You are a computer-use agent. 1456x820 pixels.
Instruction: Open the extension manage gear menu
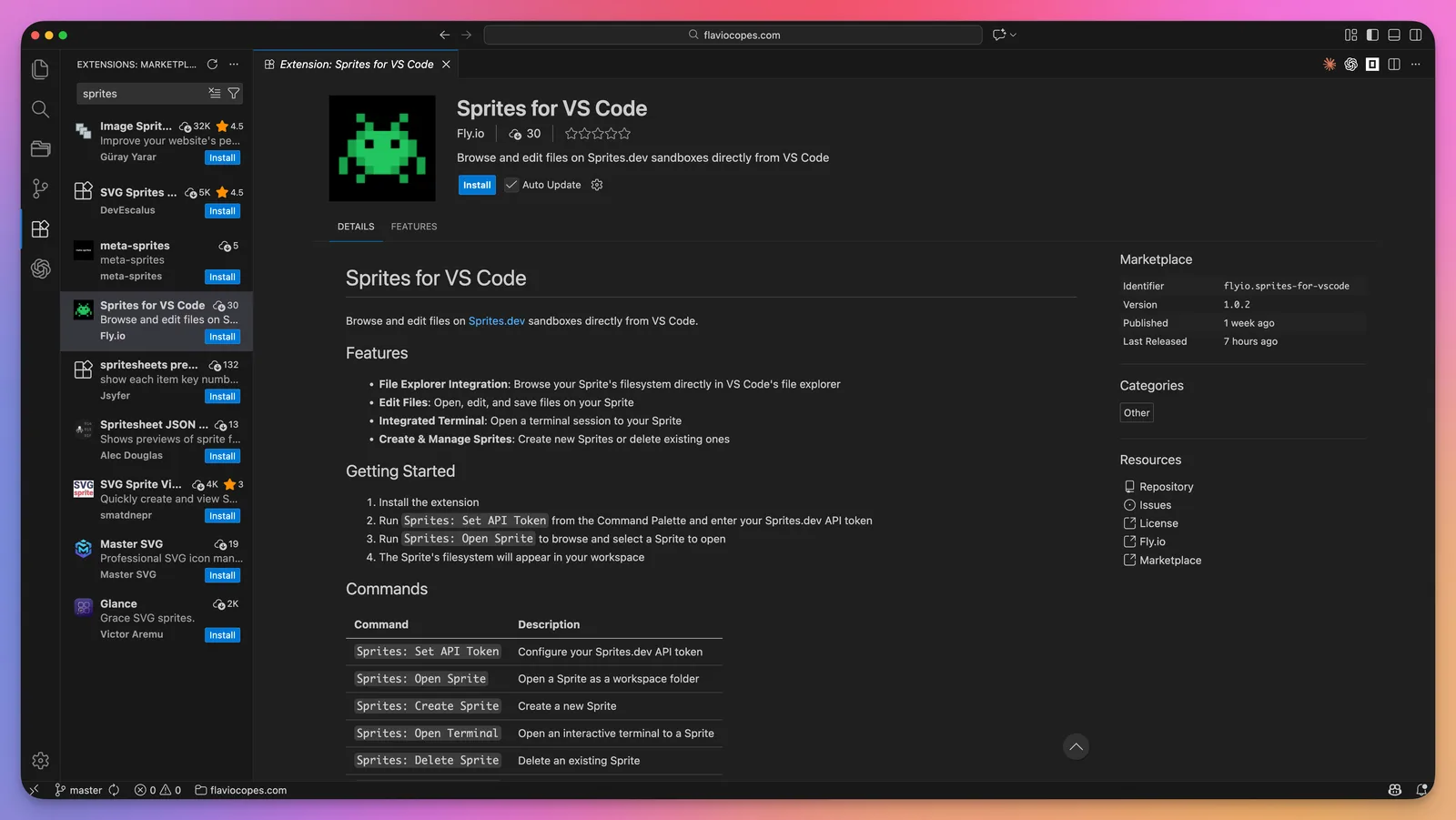pyautogui.click(x=597, y=185)
